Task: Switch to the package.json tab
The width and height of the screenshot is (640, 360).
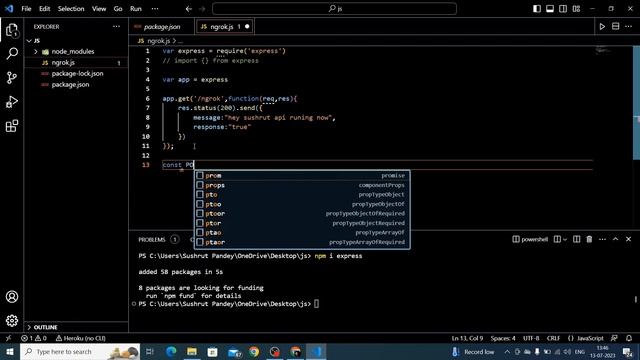Action: (x=162, y=27)
